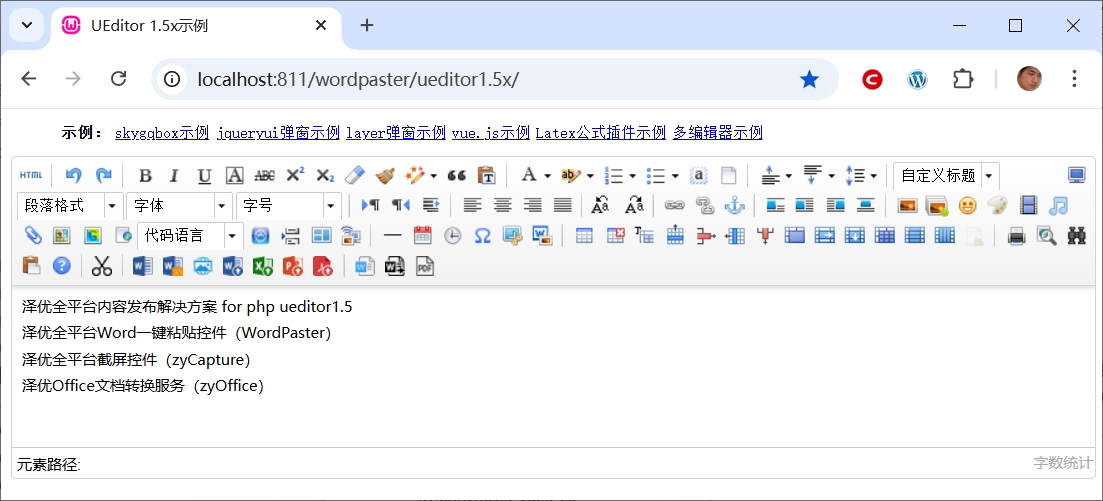
Task: Click the Omega special character icon
Action: coord(482,236)
